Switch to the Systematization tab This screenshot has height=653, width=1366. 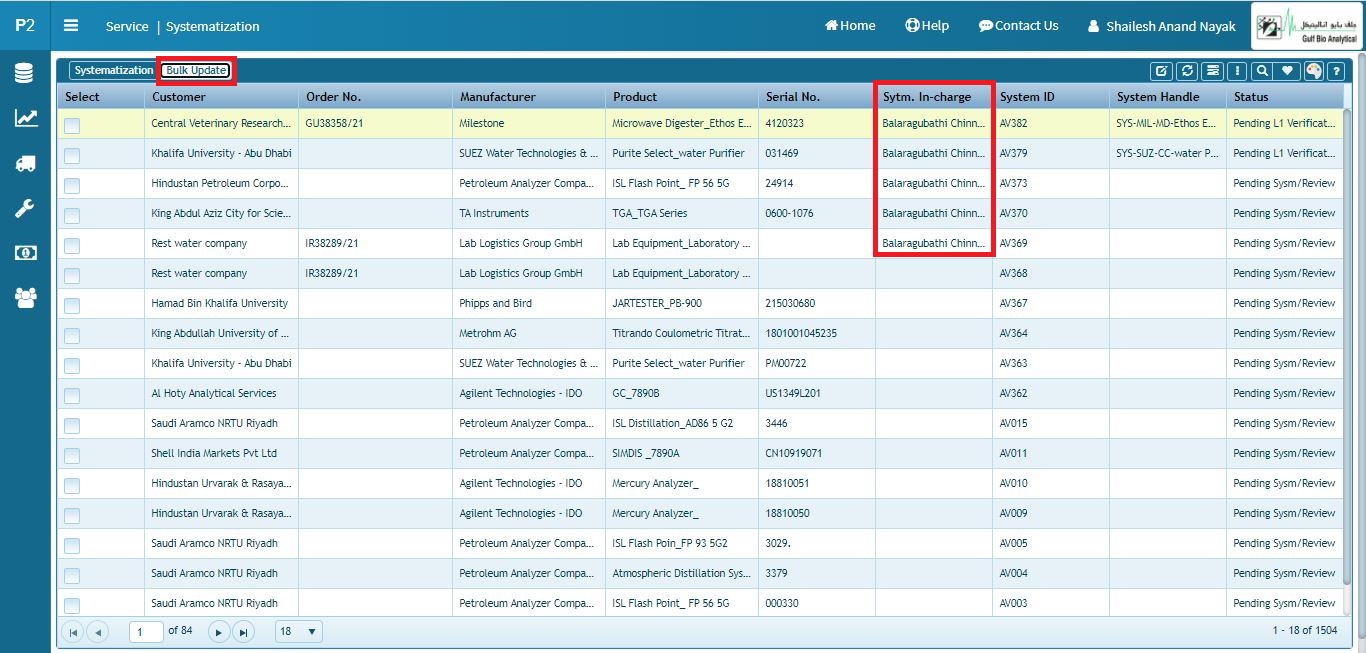click(114, 71)
